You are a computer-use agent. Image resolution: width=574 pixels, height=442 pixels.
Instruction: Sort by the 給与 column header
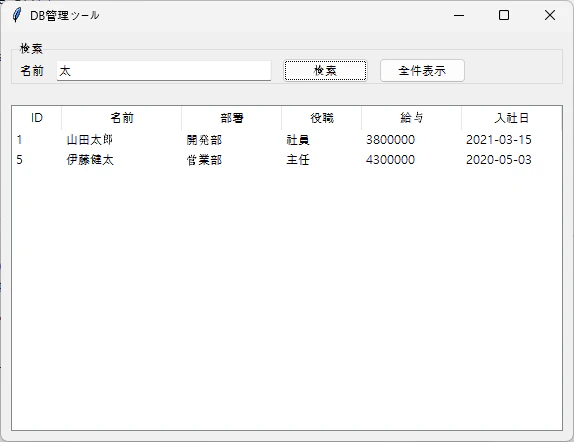point(411,118)
